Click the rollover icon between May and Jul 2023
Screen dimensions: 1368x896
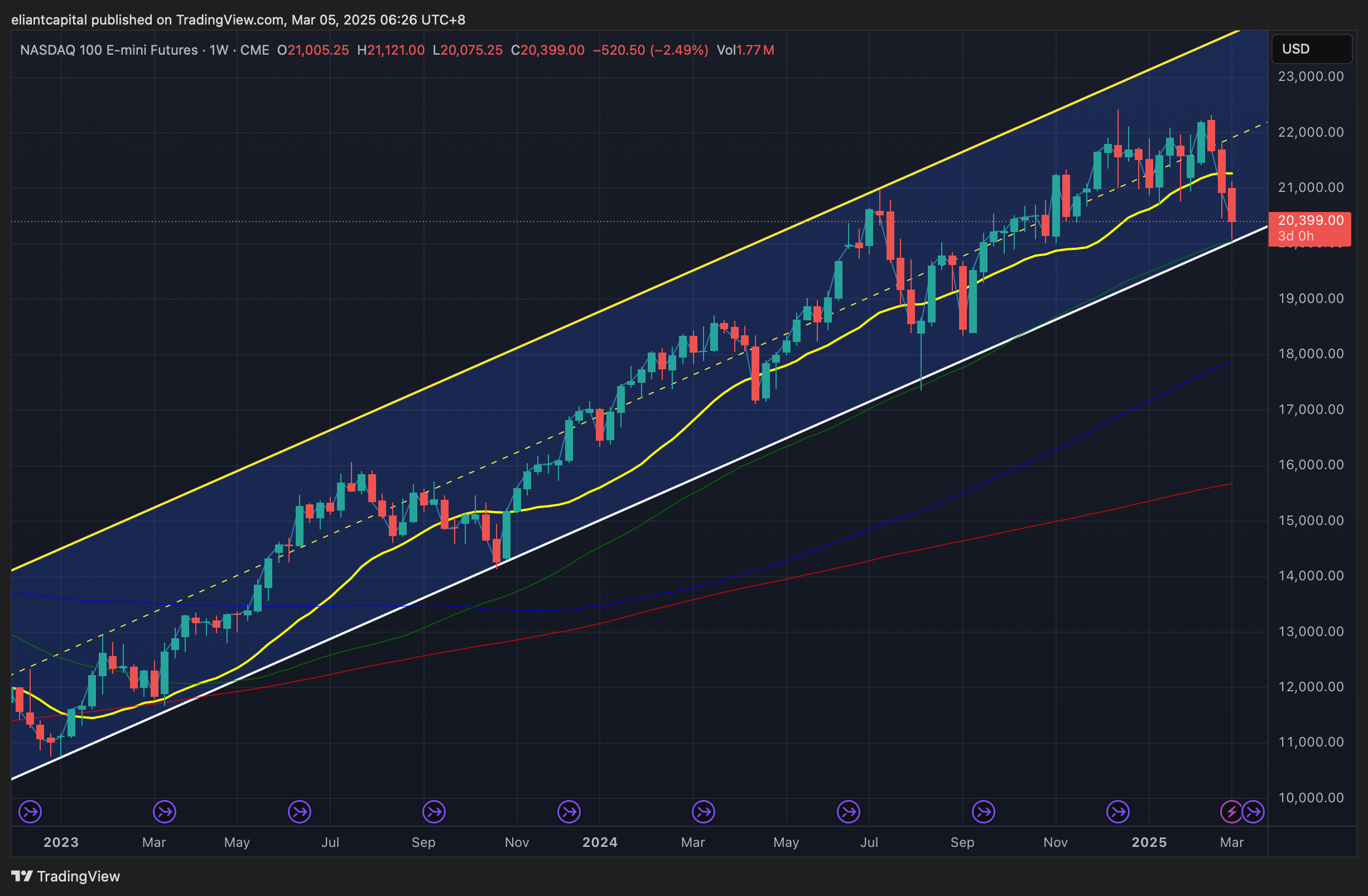point(300,812)
